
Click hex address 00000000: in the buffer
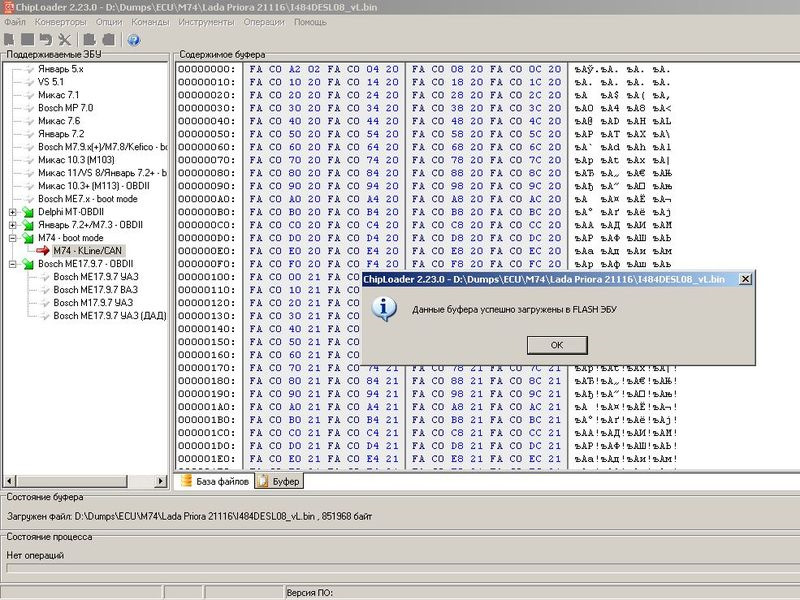pyautogui.click(x=207, y=69)
